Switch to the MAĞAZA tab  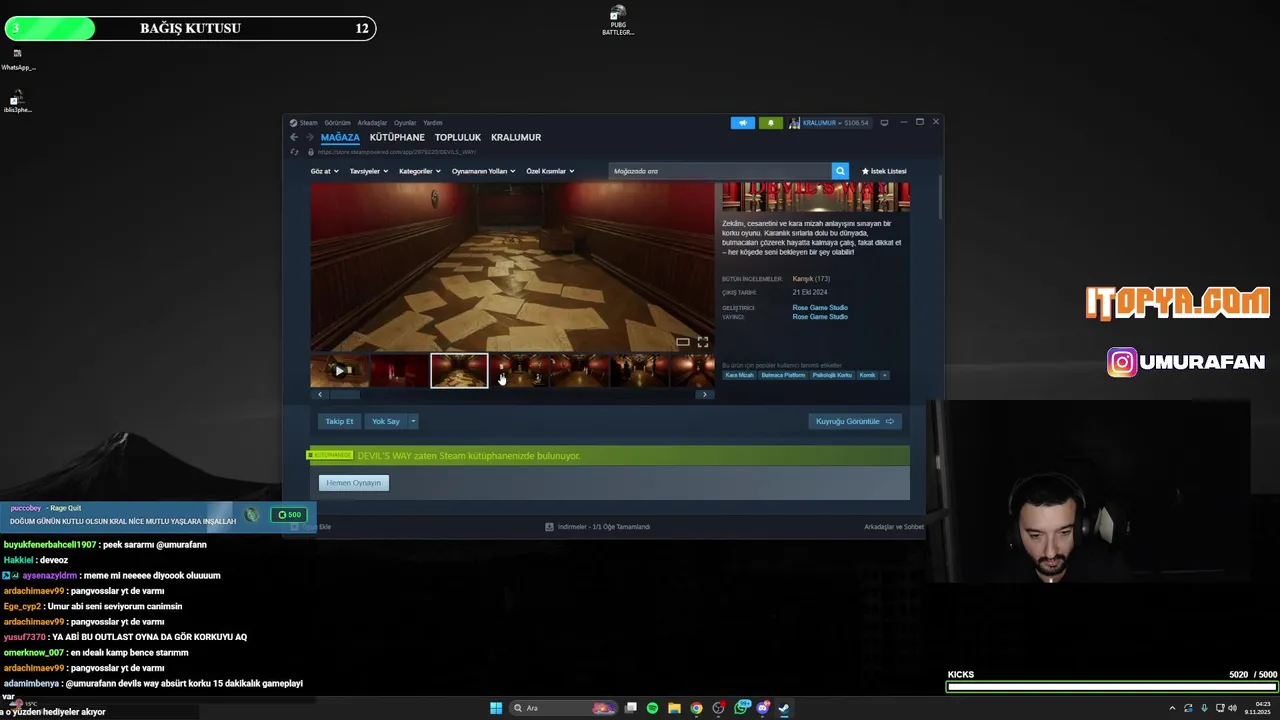click(340, 138)
